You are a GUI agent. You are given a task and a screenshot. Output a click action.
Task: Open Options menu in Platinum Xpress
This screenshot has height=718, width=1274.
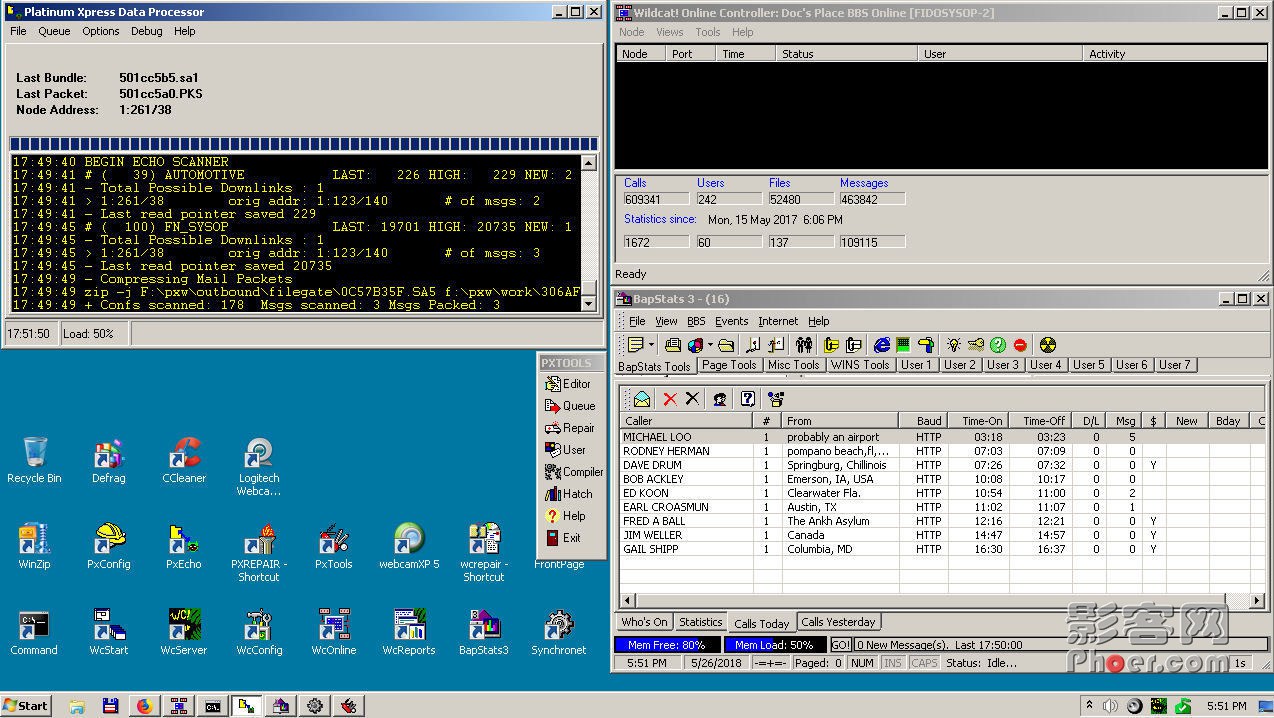(x=101, y=31)
